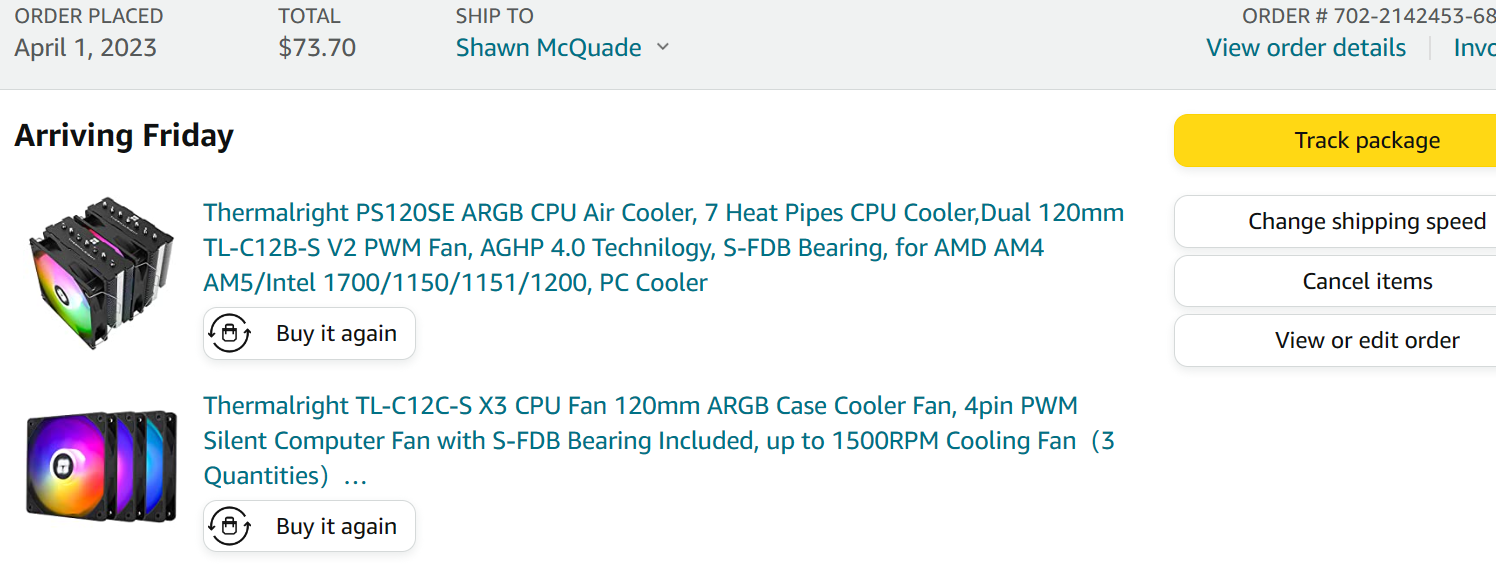Screen dimensions: 1496x580
Task: Select Change shipping speed
Action: [1335, 221]
